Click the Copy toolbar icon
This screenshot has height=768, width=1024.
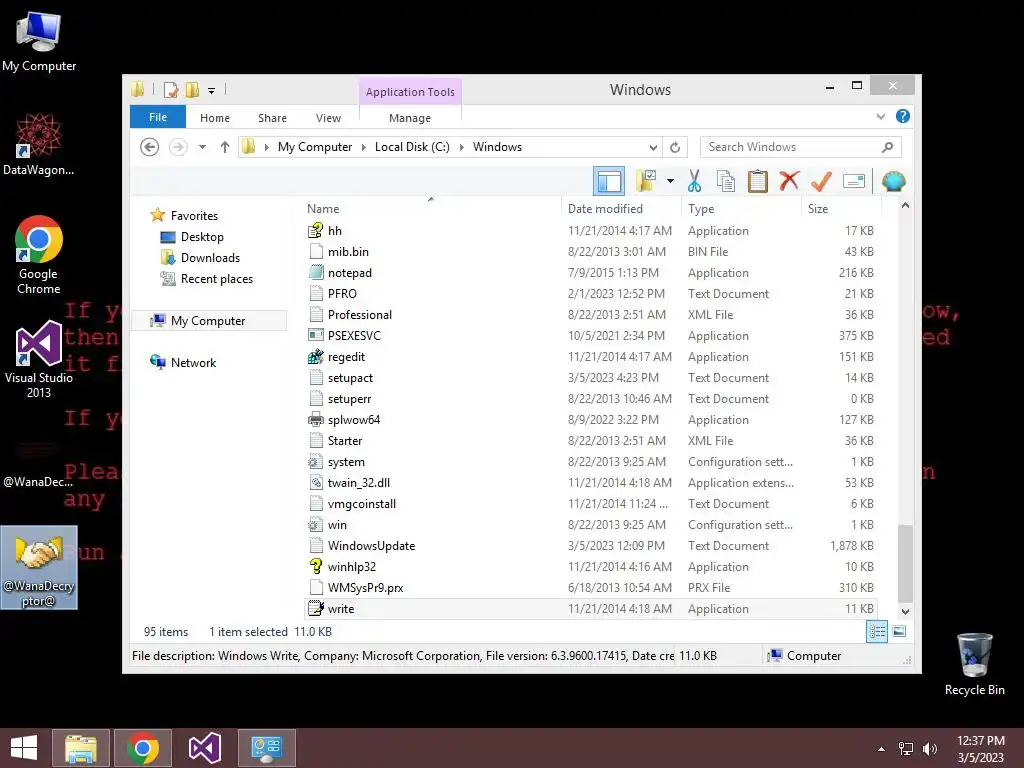pos(726,181)
